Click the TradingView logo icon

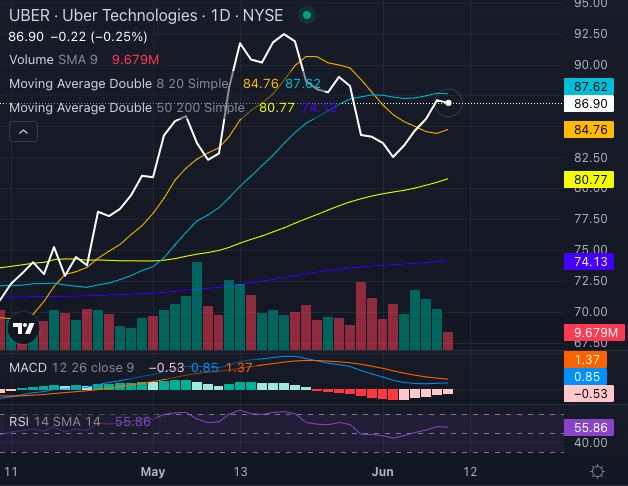[x=23, y=328]
